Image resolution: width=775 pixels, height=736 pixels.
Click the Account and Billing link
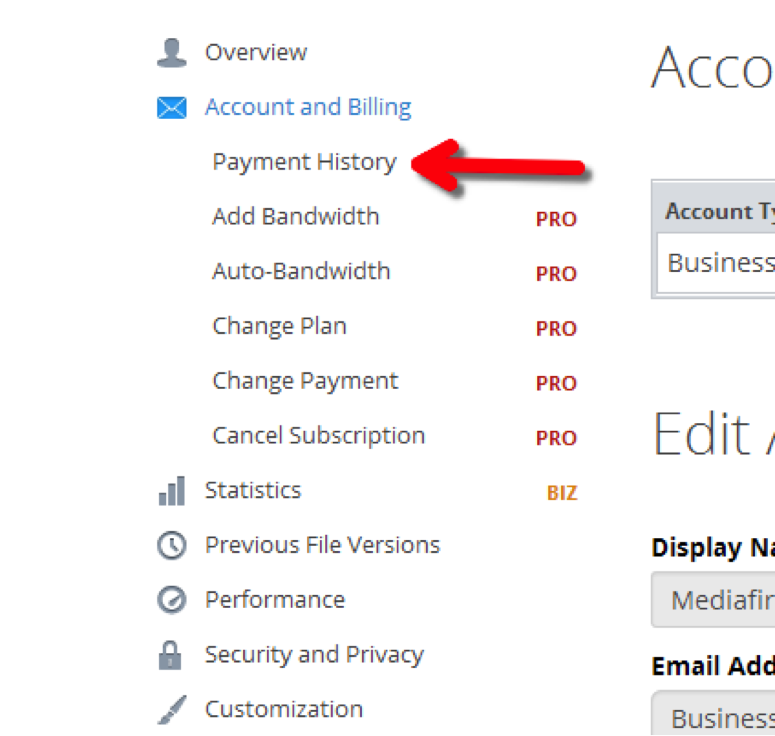[307, 108]
